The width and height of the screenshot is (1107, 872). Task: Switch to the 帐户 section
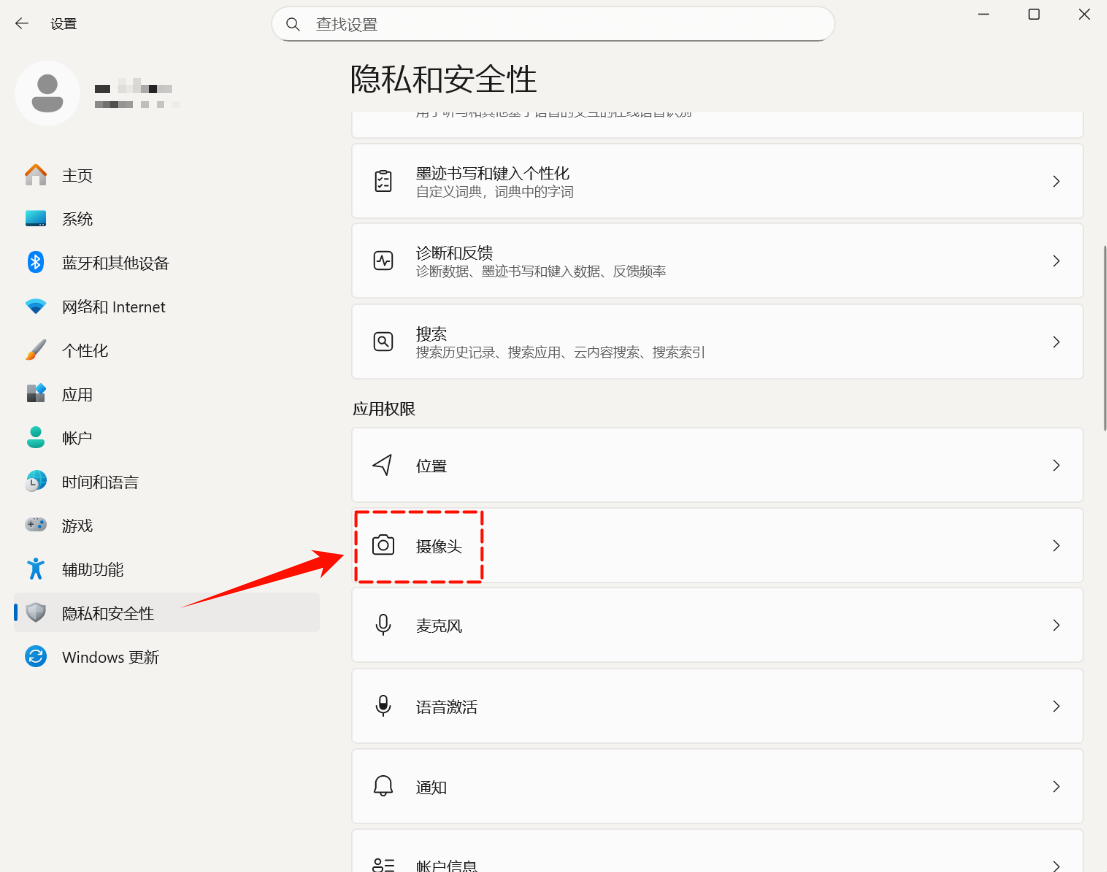tap(33, 437)
